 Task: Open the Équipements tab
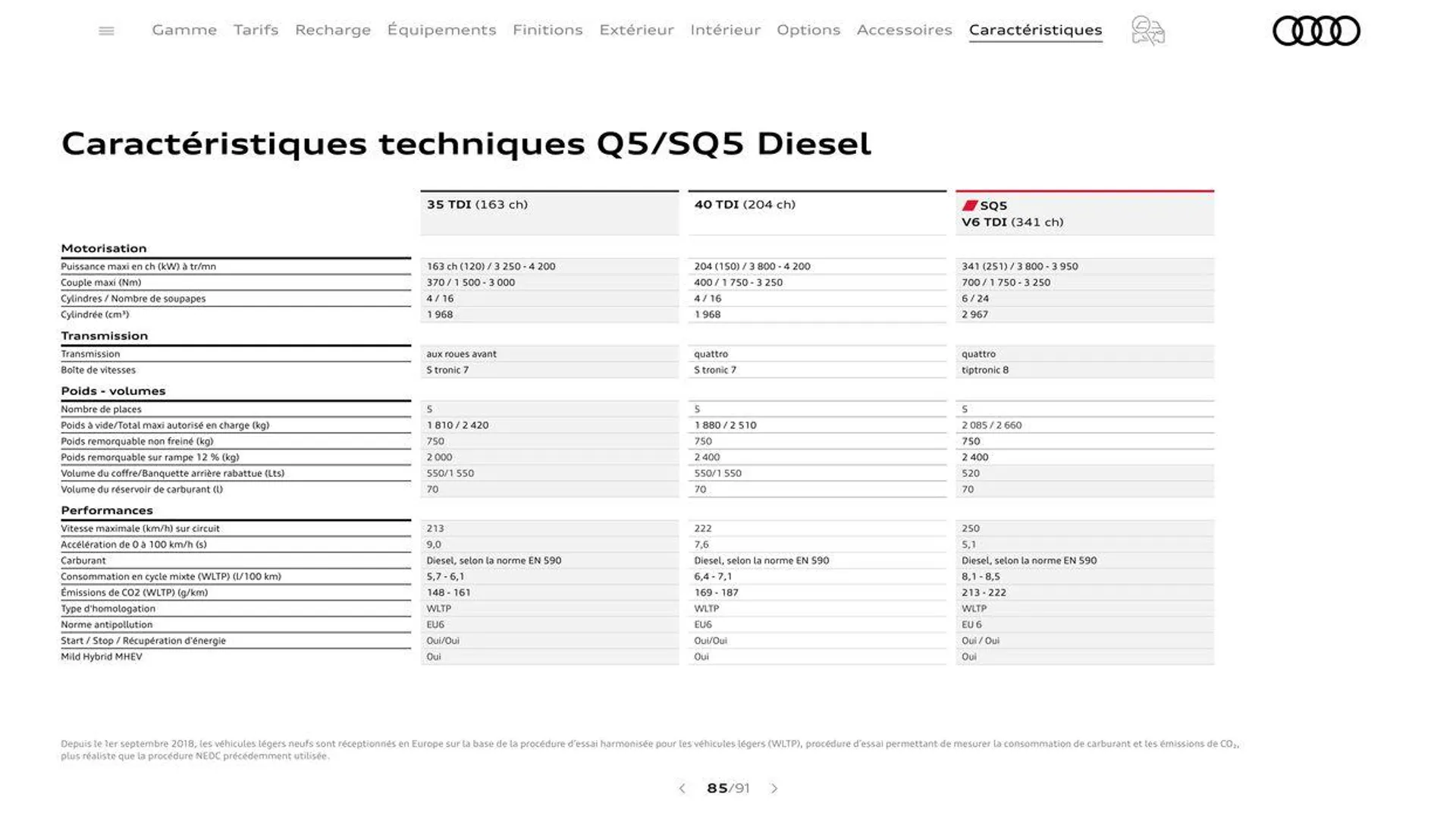[441, 30]
